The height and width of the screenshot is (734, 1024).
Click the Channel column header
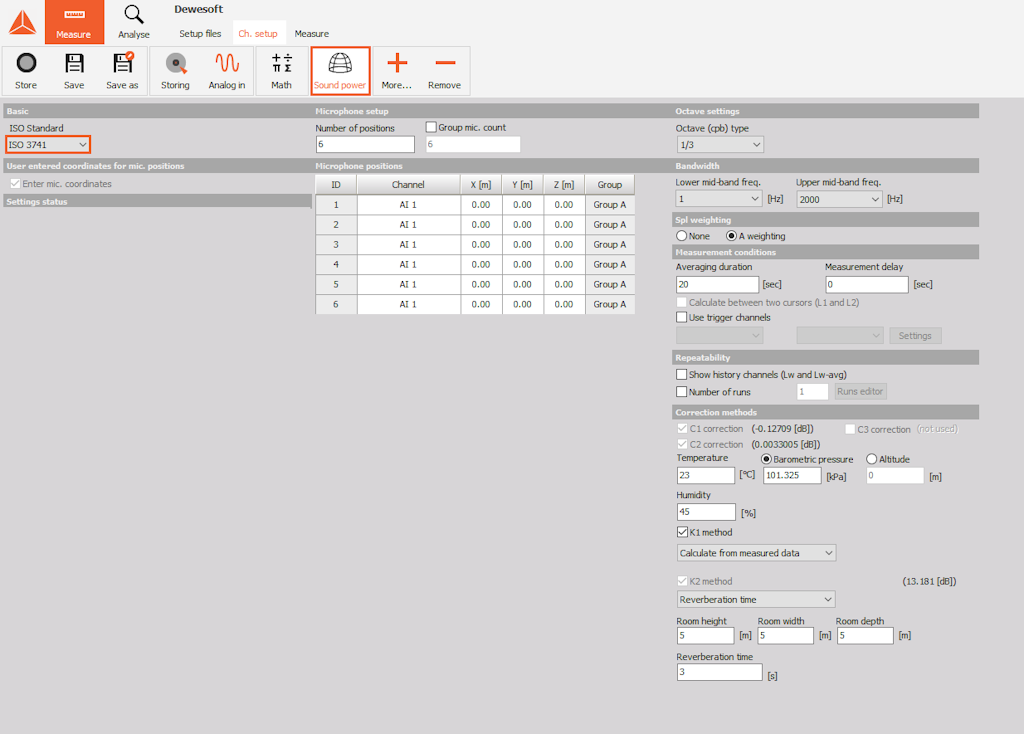pos(408,185)
